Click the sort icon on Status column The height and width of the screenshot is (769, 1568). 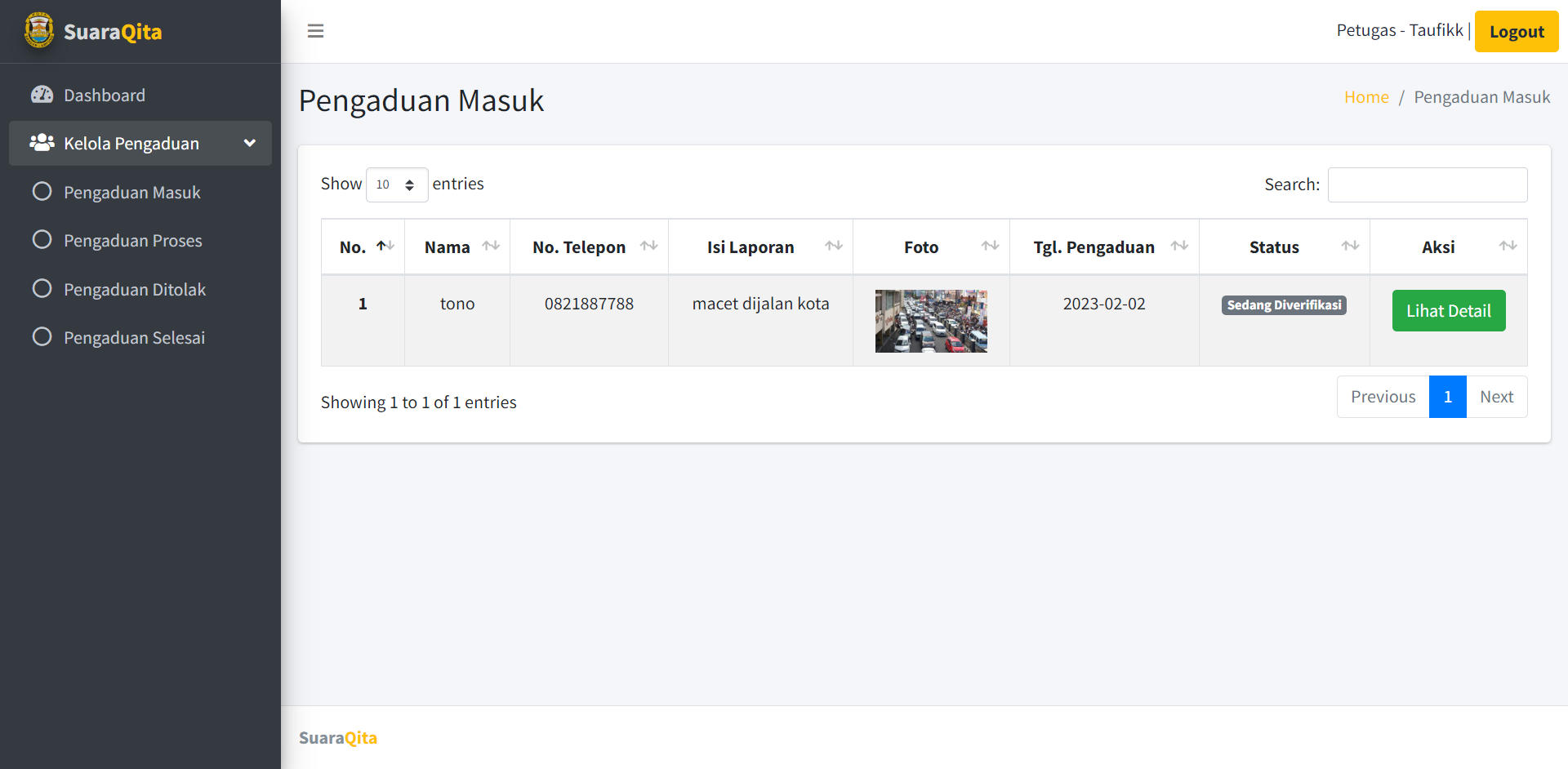[x=1351, y=246]
